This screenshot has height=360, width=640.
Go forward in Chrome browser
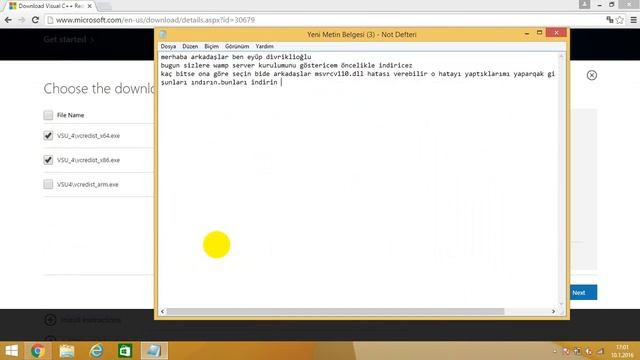coord(22,20)
